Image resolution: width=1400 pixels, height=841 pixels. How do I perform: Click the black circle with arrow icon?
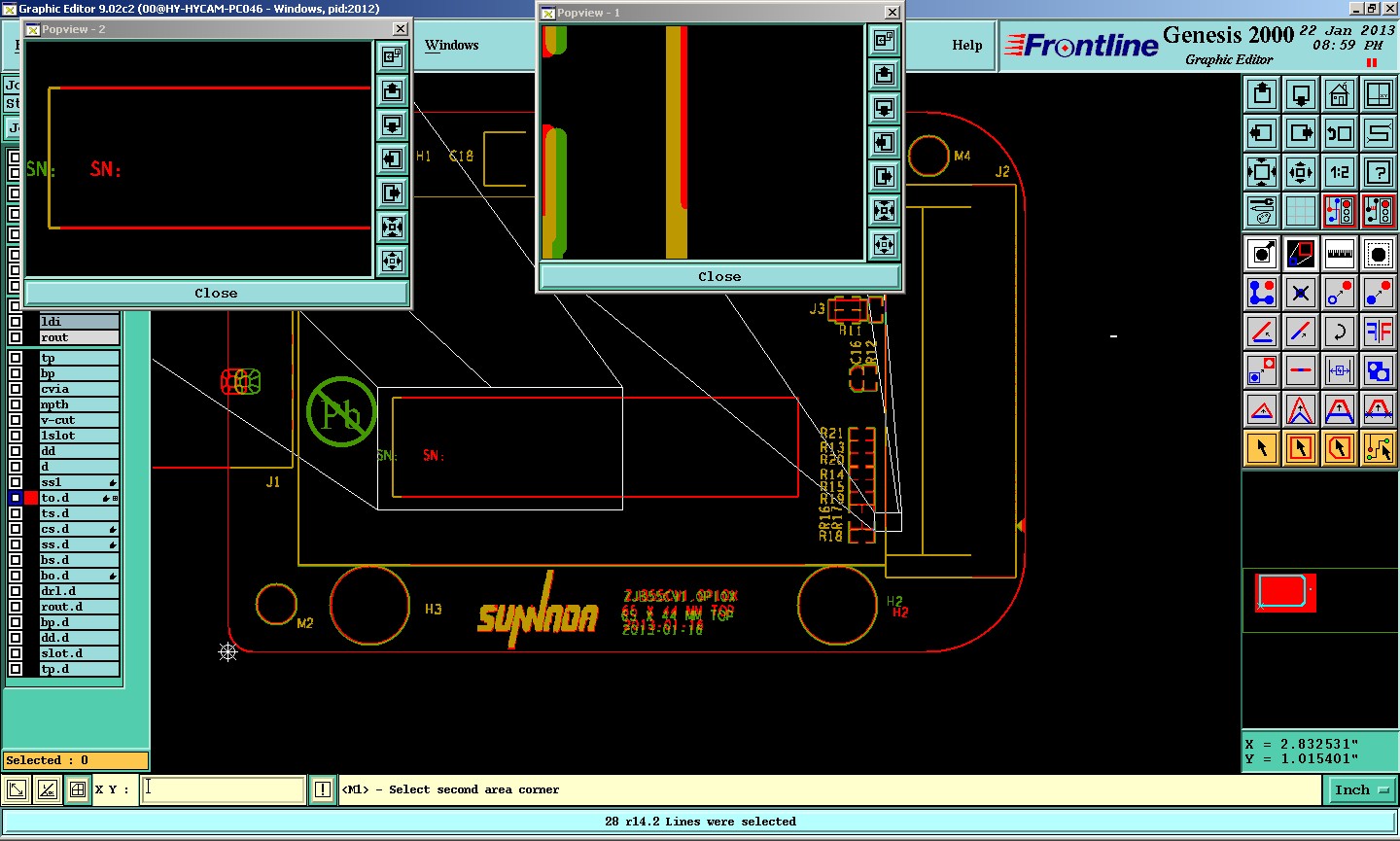(1262, 253)
